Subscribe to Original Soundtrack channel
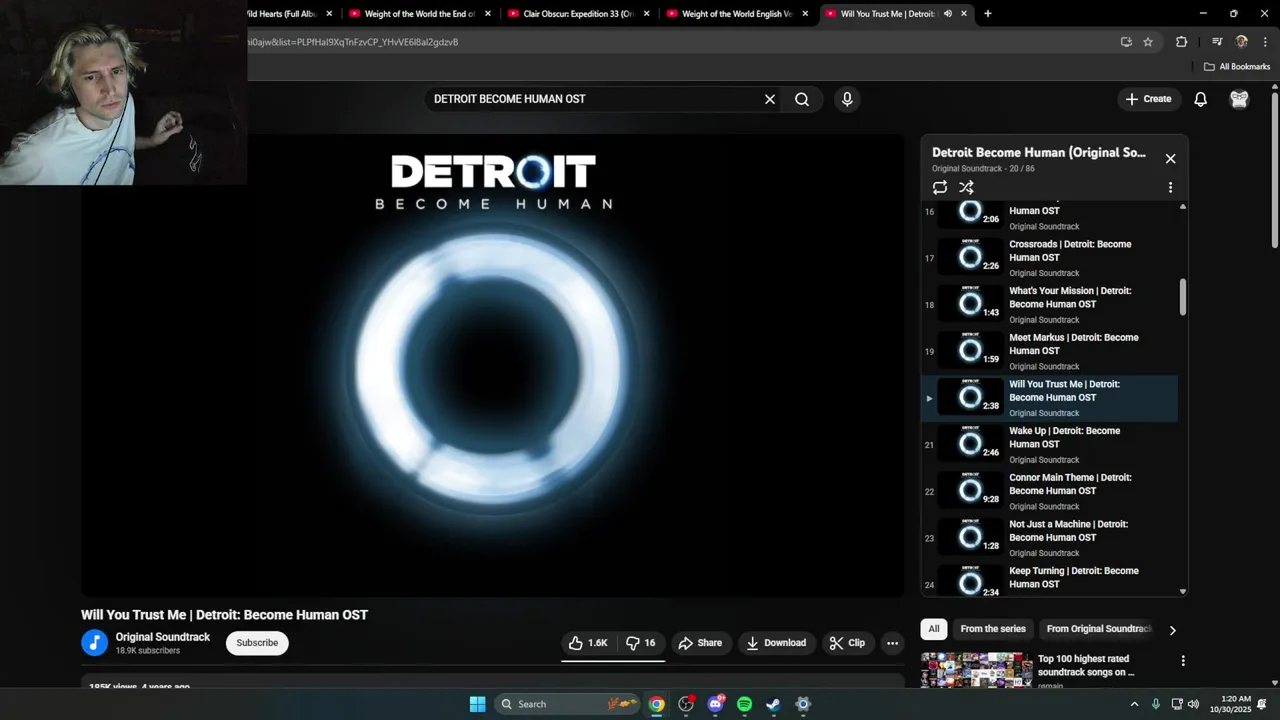Screen dimensions: 1280x720 coord(257,643)
